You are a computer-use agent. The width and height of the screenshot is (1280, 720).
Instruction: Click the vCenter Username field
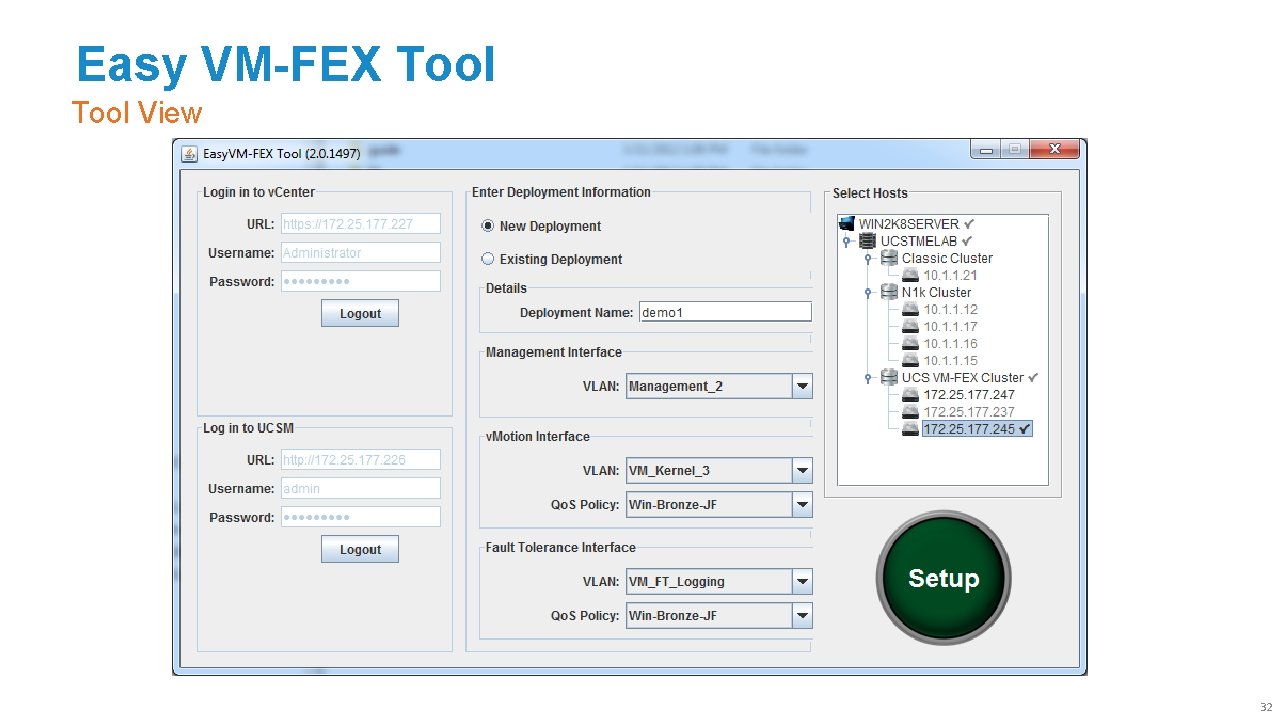(360, 253)
